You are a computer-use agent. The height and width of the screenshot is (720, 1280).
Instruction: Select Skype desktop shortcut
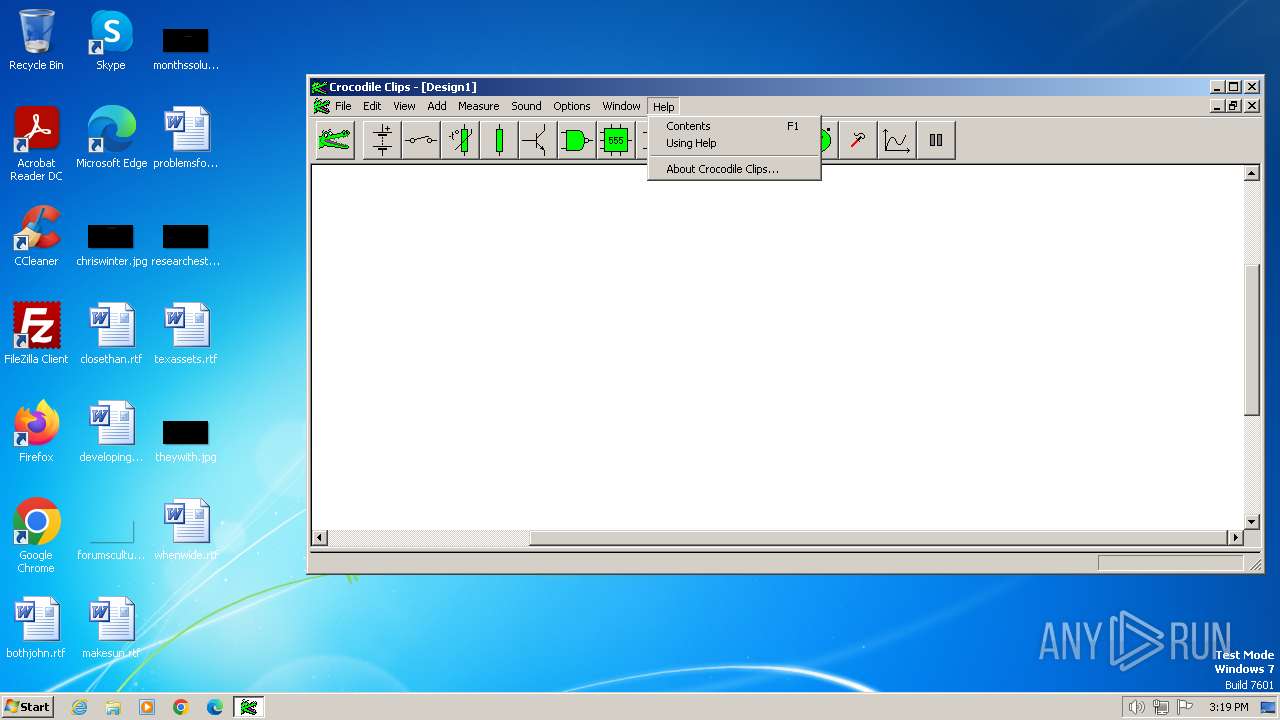[x=110, y=40]
